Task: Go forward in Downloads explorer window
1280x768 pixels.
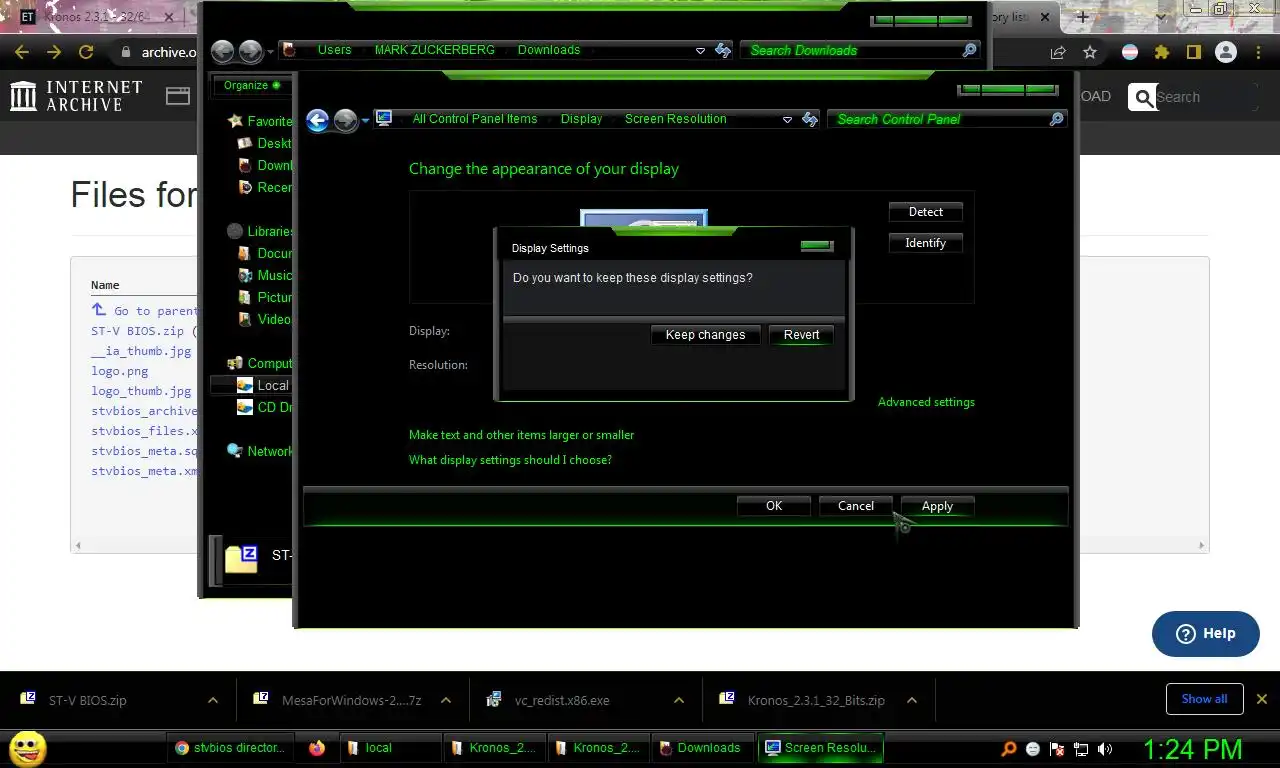Action: coord(250,52)
